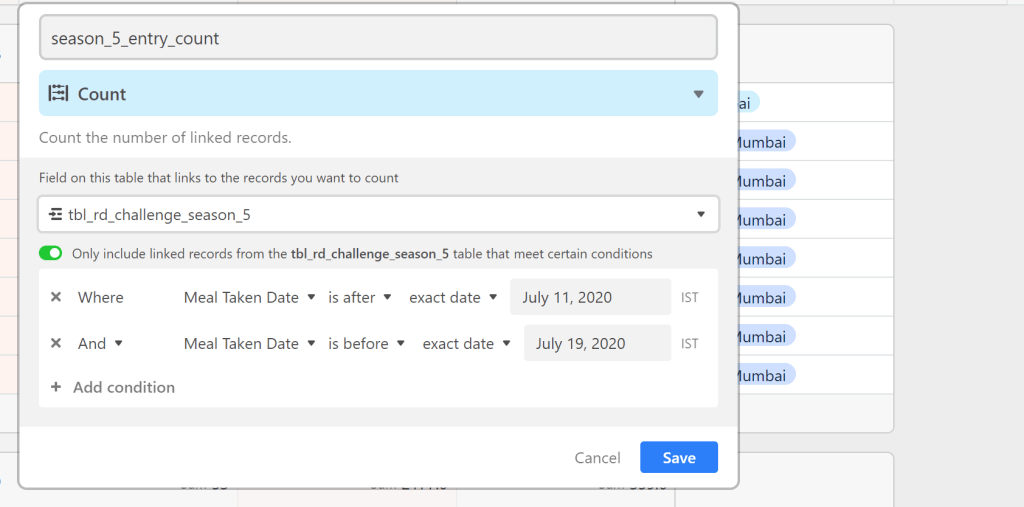This screenshot has width=1024, height=507.
Task: Click Add condition link
Action: [x=124, y=387]
